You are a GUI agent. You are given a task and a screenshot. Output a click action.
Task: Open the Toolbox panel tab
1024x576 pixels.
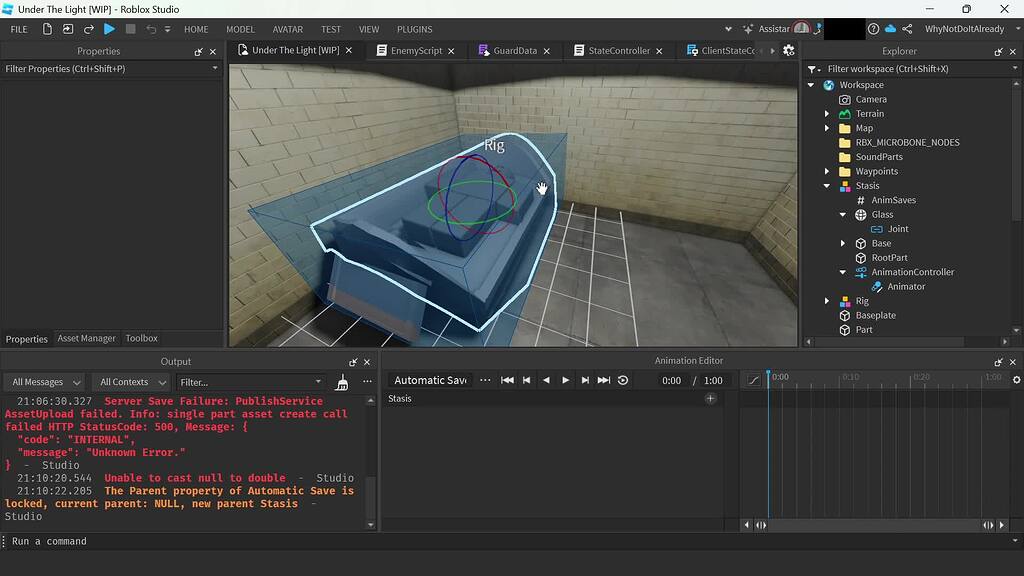click(x=141, y=338)
